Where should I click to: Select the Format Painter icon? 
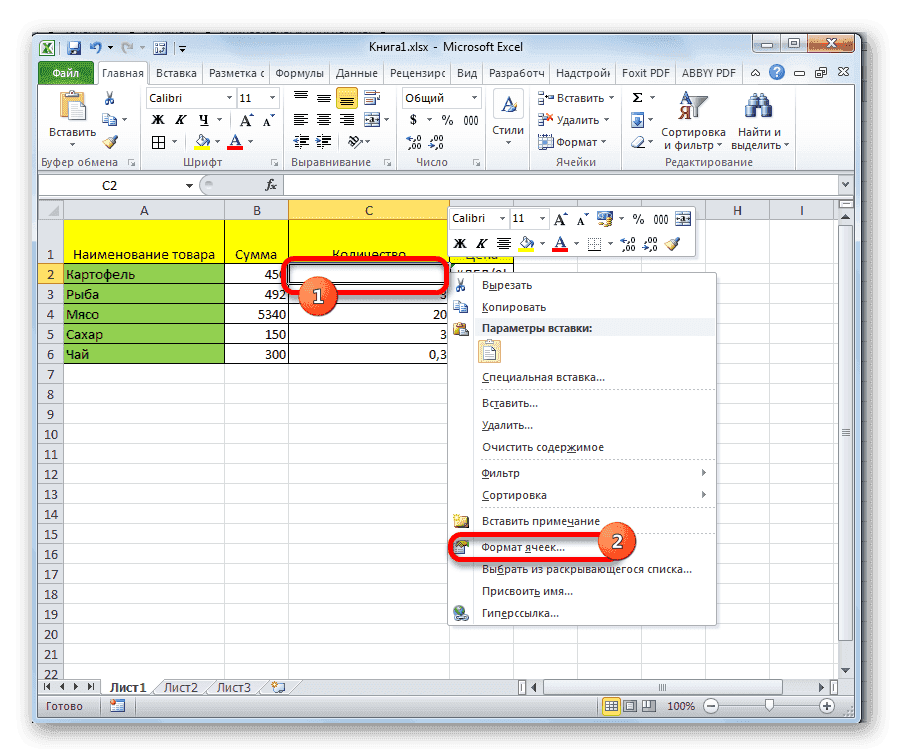tap(110, 142)
